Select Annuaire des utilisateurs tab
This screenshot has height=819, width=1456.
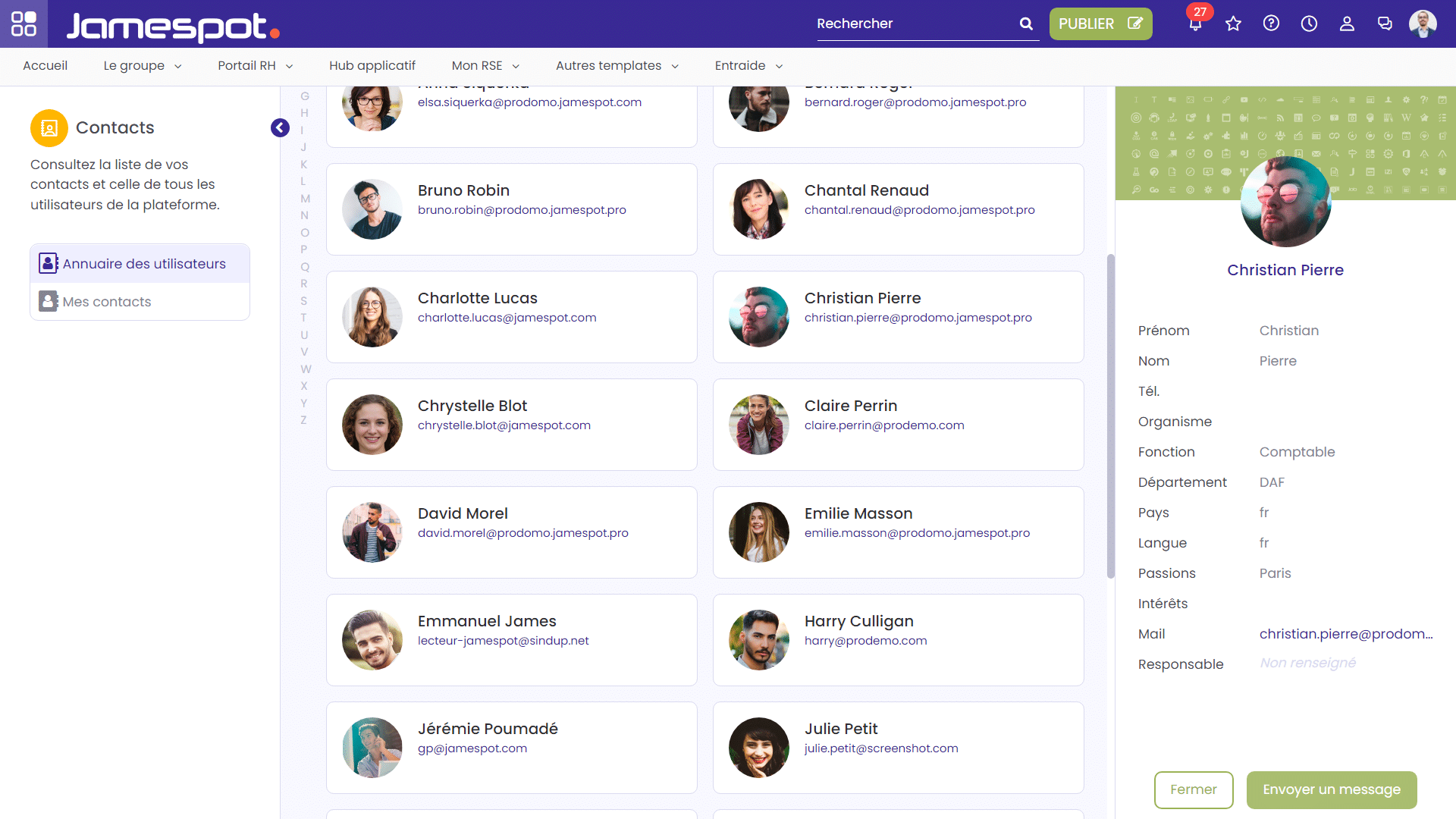140,263
